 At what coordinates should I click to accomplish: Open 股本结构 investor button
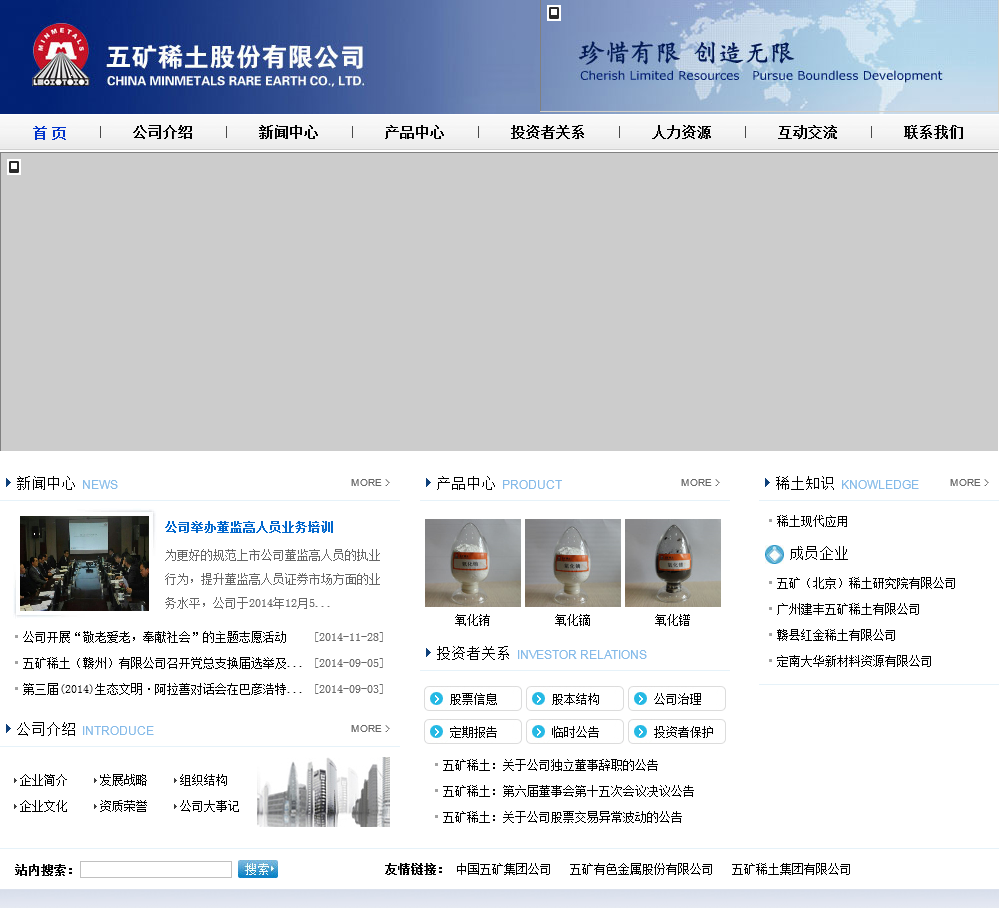pos(575,699)
